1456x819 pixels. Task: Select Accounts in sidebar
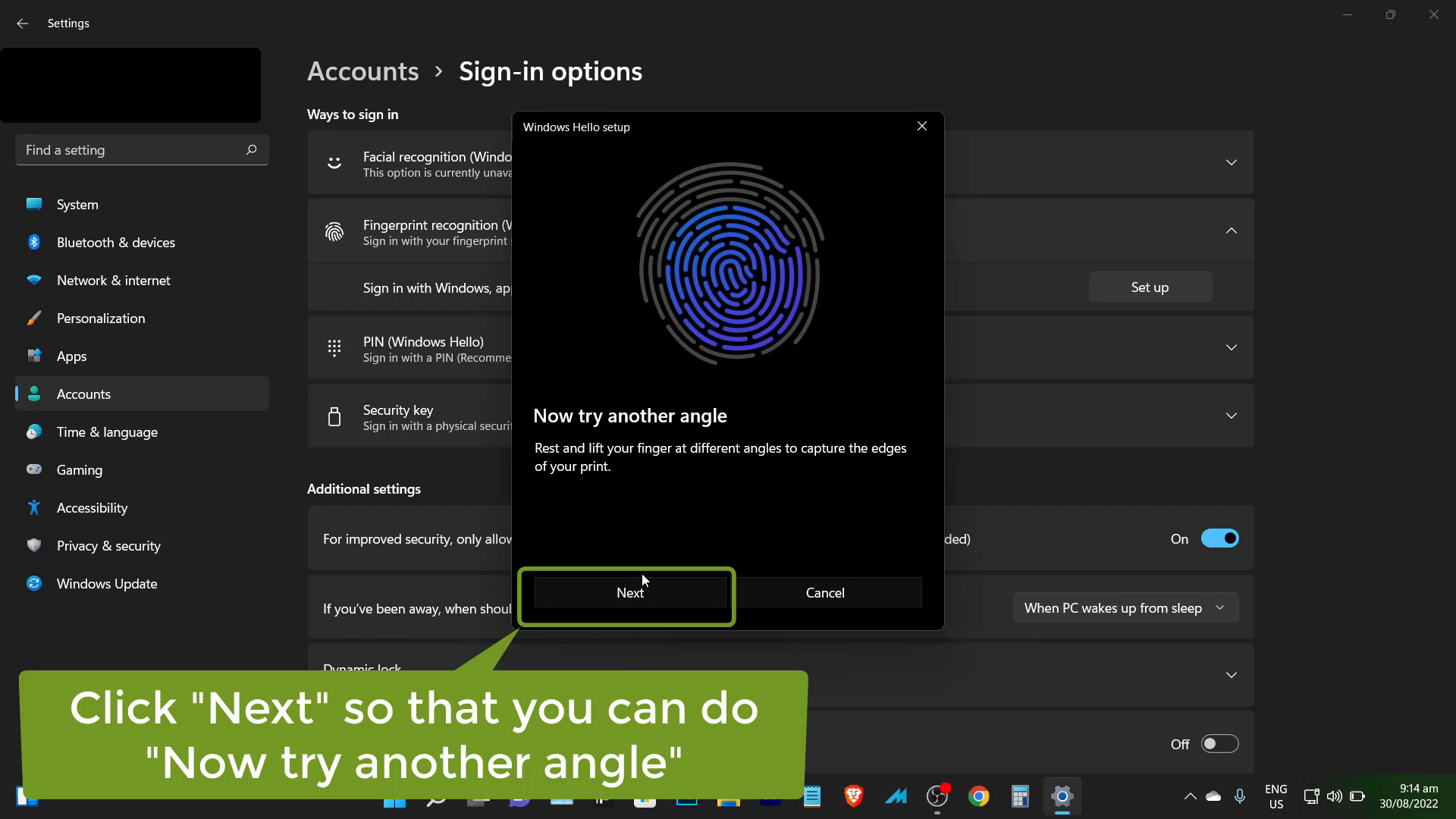point(142,394)
